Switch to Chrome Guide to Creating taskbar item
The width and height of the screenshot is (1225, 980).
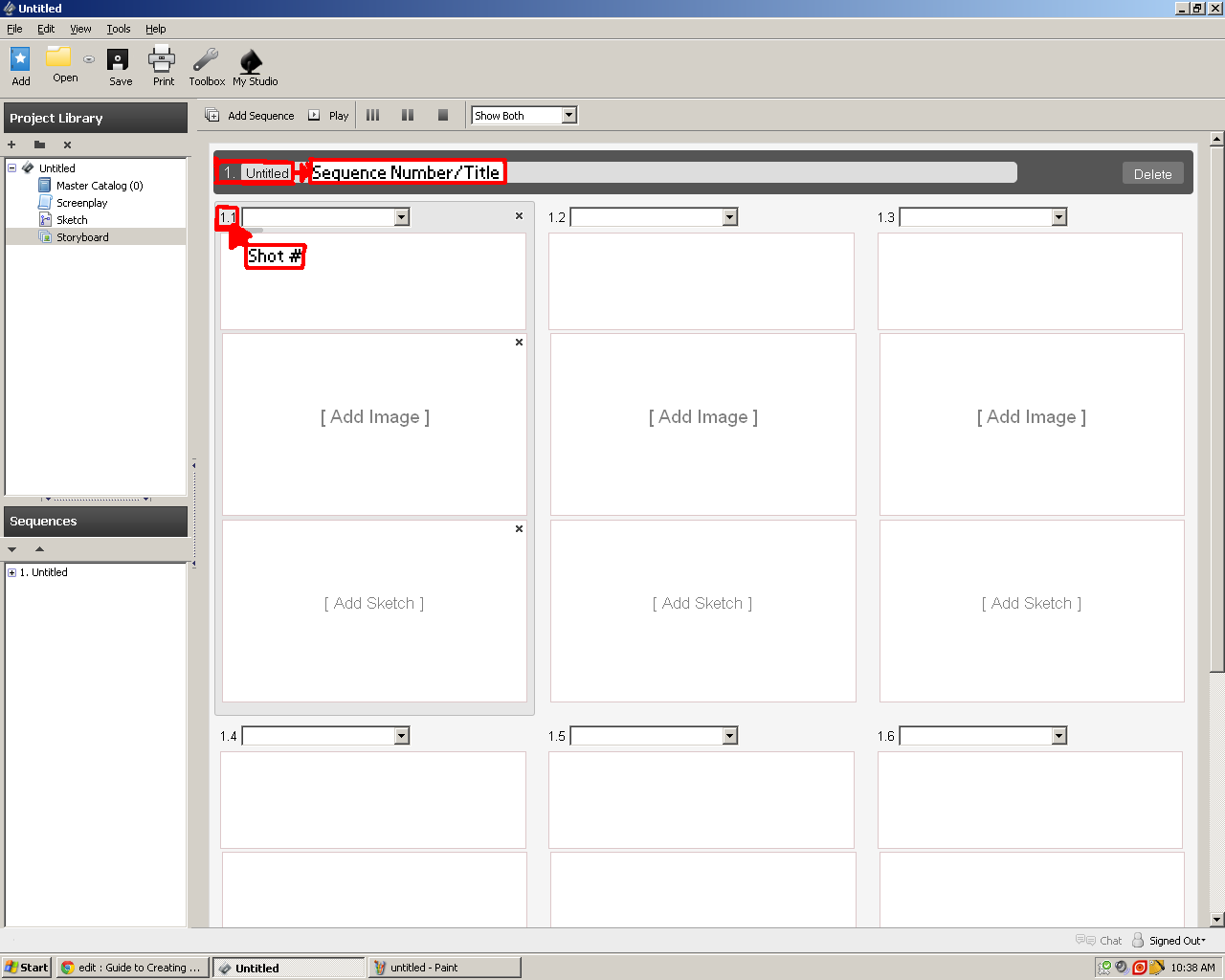(130, 968)
